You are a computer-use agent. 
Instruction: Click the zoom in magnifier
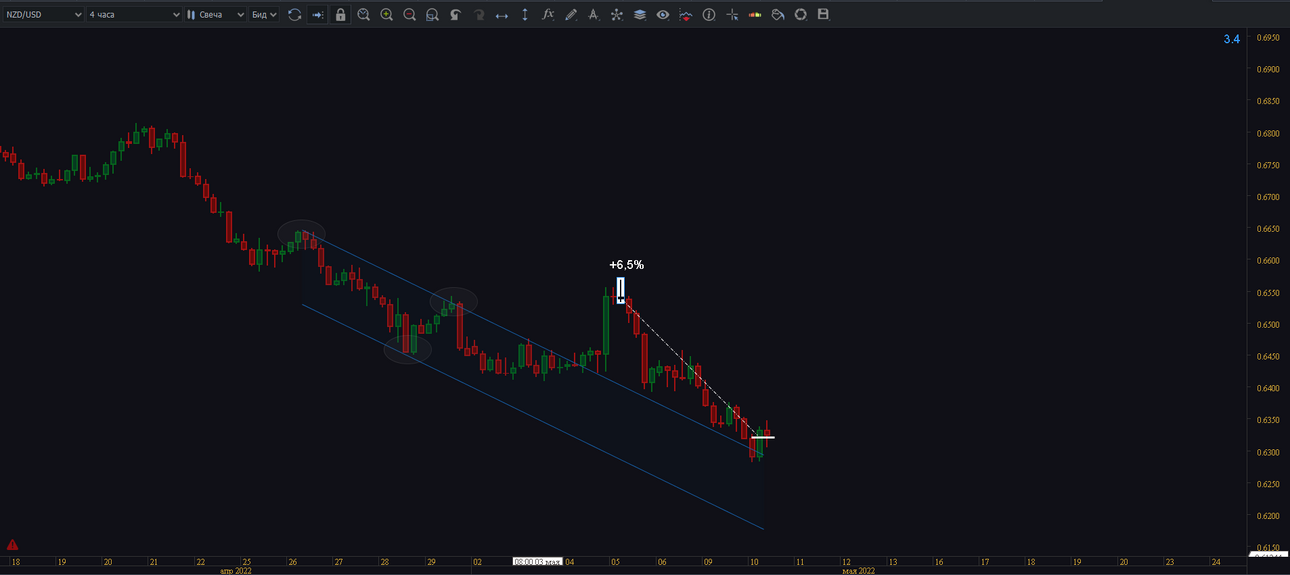pyautogui.click(x=386, y=15)
